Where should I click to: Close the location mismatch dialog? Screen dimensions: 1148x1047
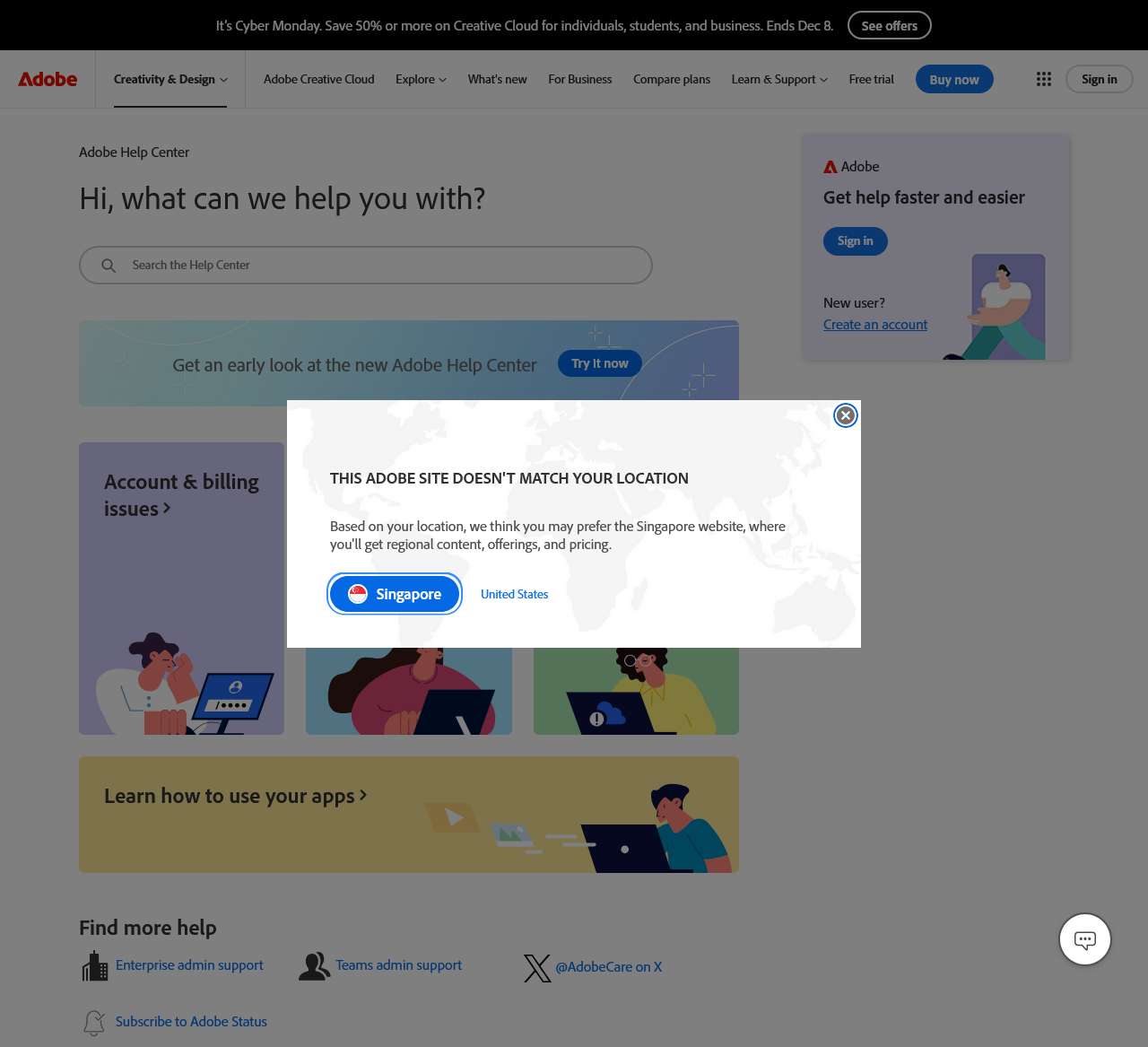pos(846,415)
